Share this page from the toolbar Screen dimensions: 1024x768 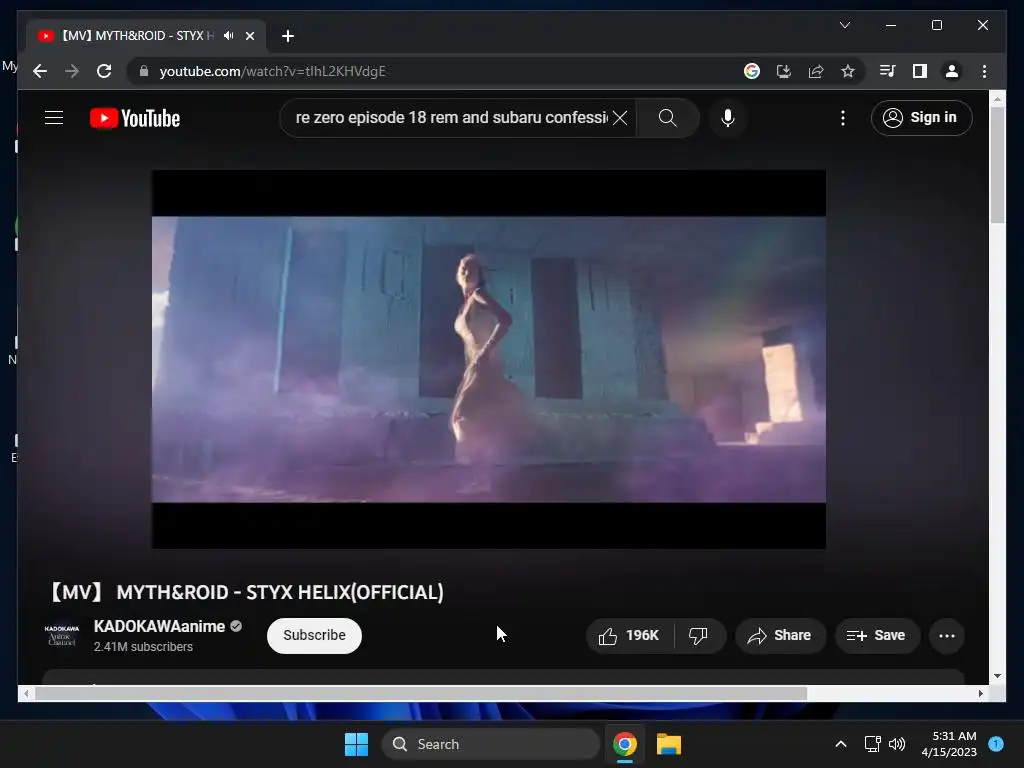[x=816, y=71]
